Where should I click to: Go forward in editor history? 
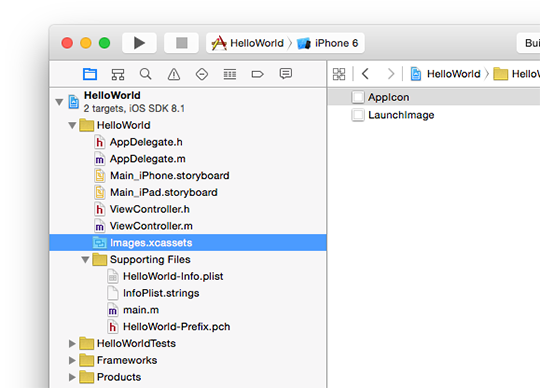[391, 74]
